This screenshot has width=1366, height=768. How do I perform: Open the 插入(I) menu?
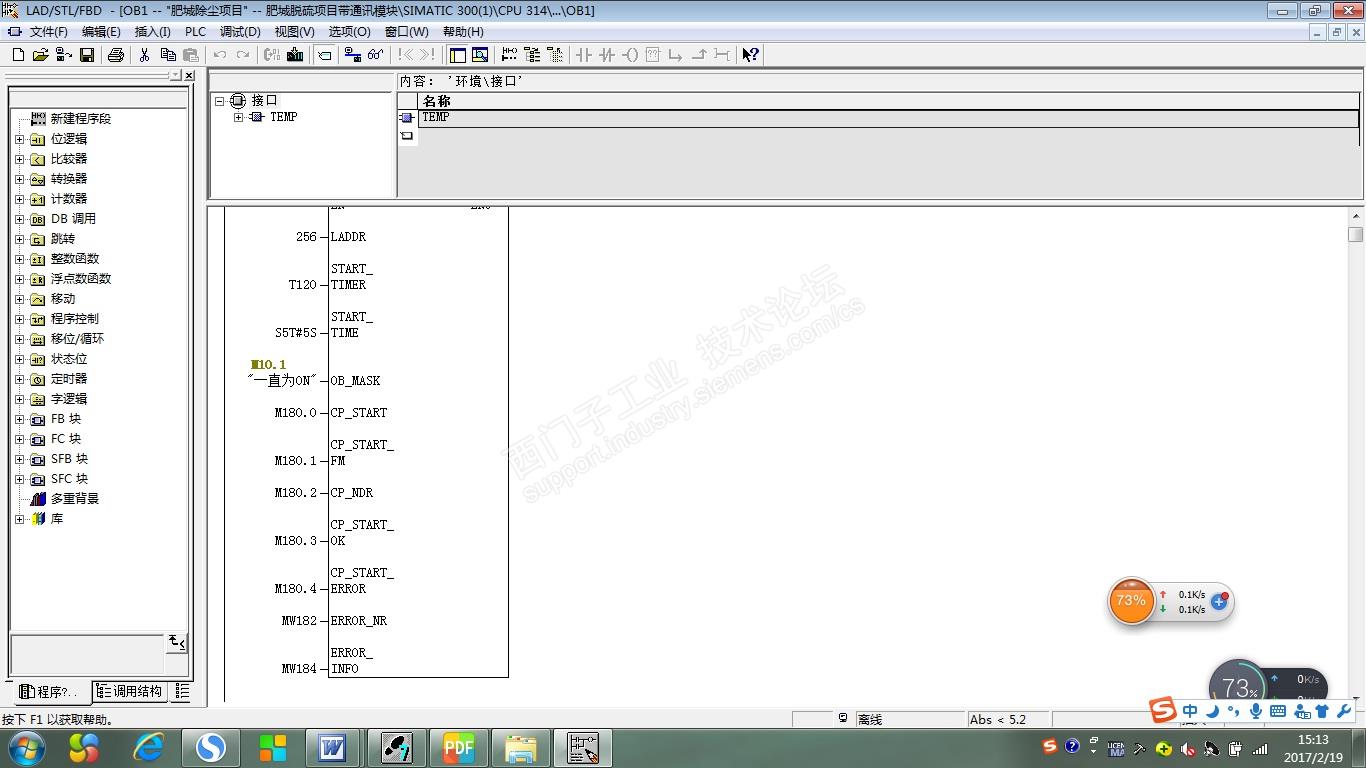click(x=153, y=32)
